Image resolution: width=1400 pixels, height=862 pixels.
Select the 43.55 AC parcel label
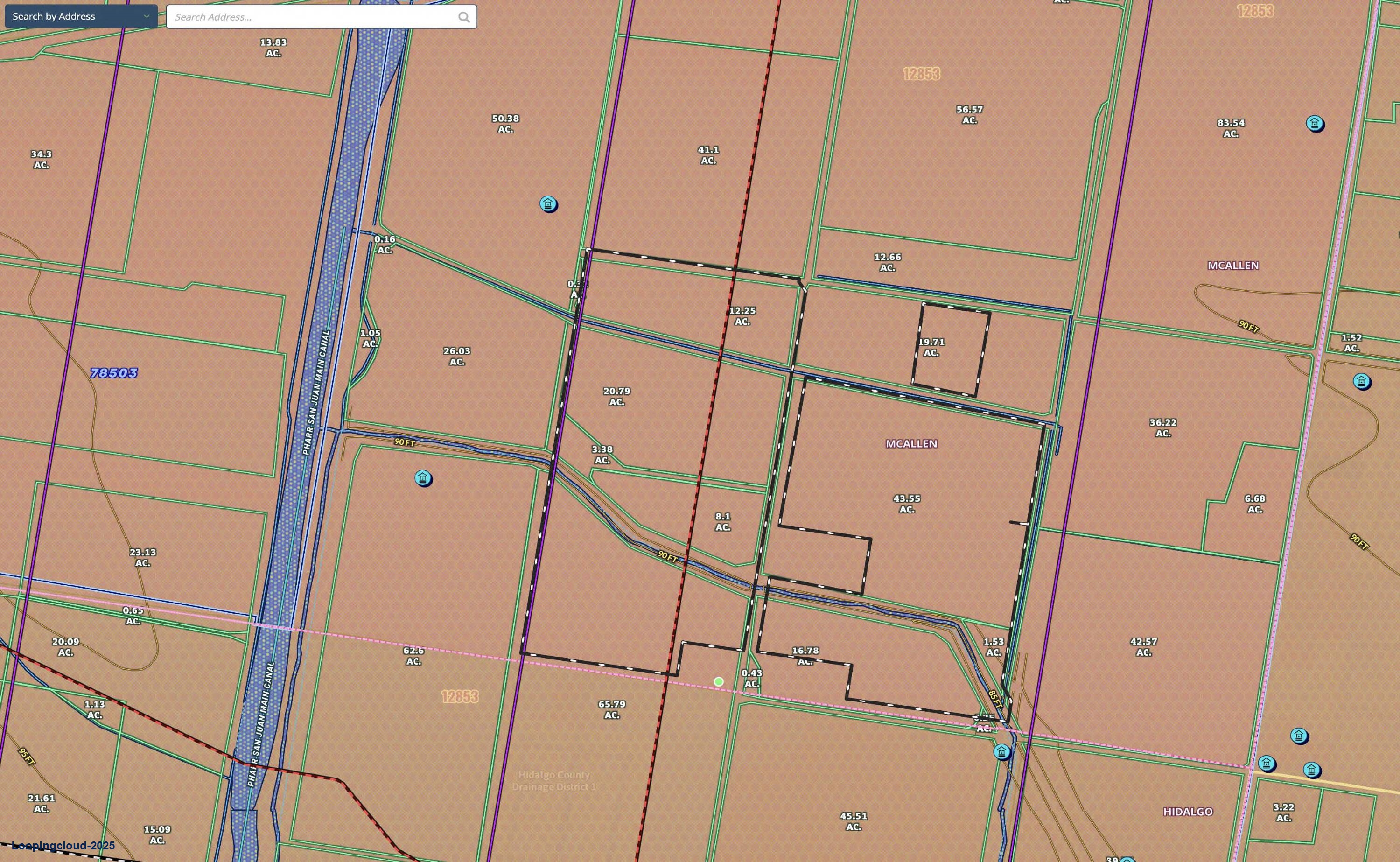point(906,504)
